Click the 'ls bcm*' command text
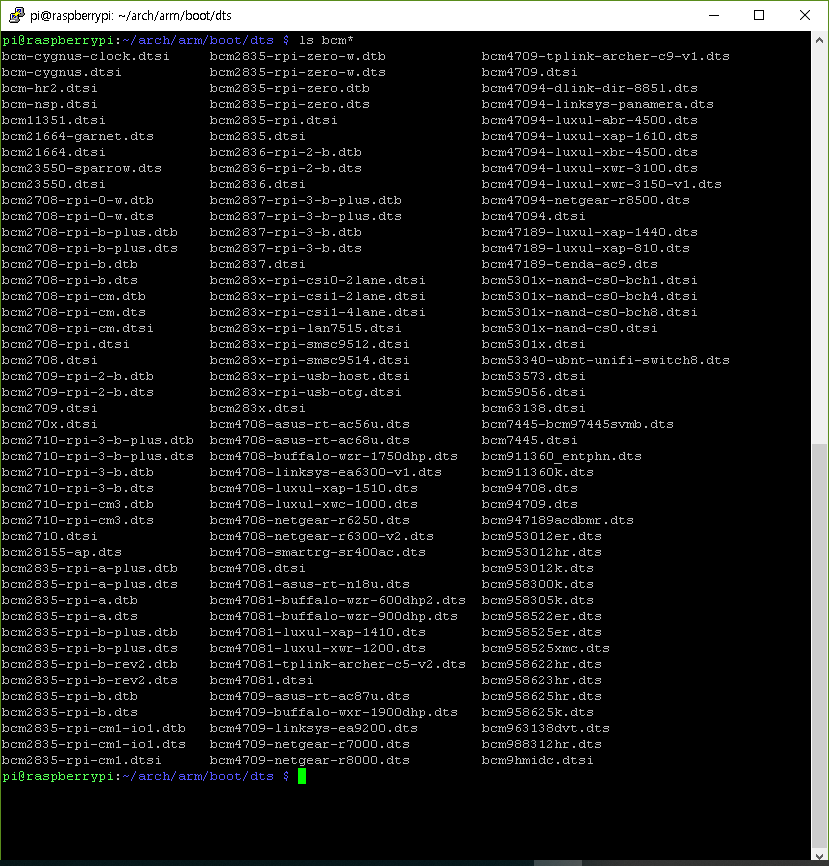The height and width of the screenshot is (866, 829). [326, 40]
